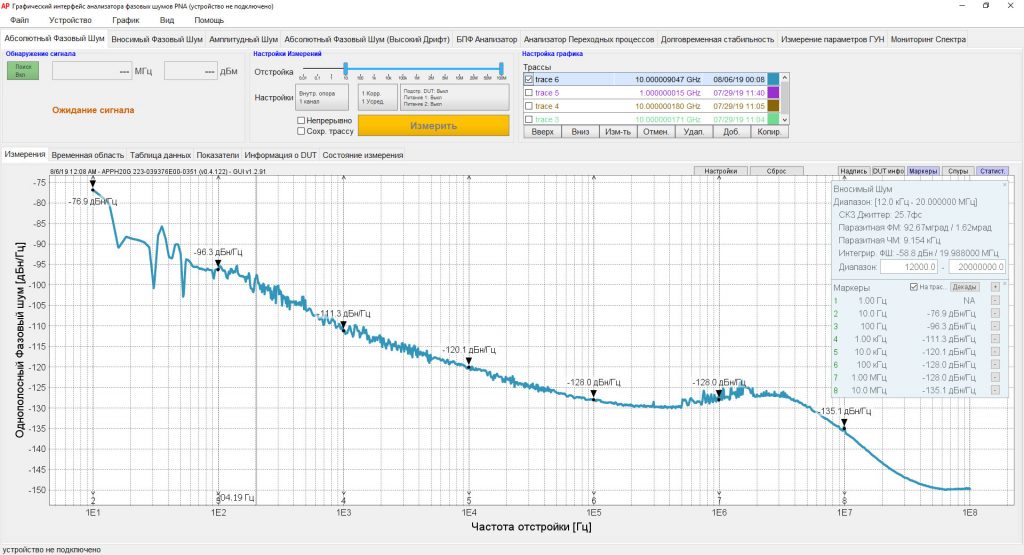
Task: Close the Вносимый Шум statistics panel
Action: (1005, 184)
